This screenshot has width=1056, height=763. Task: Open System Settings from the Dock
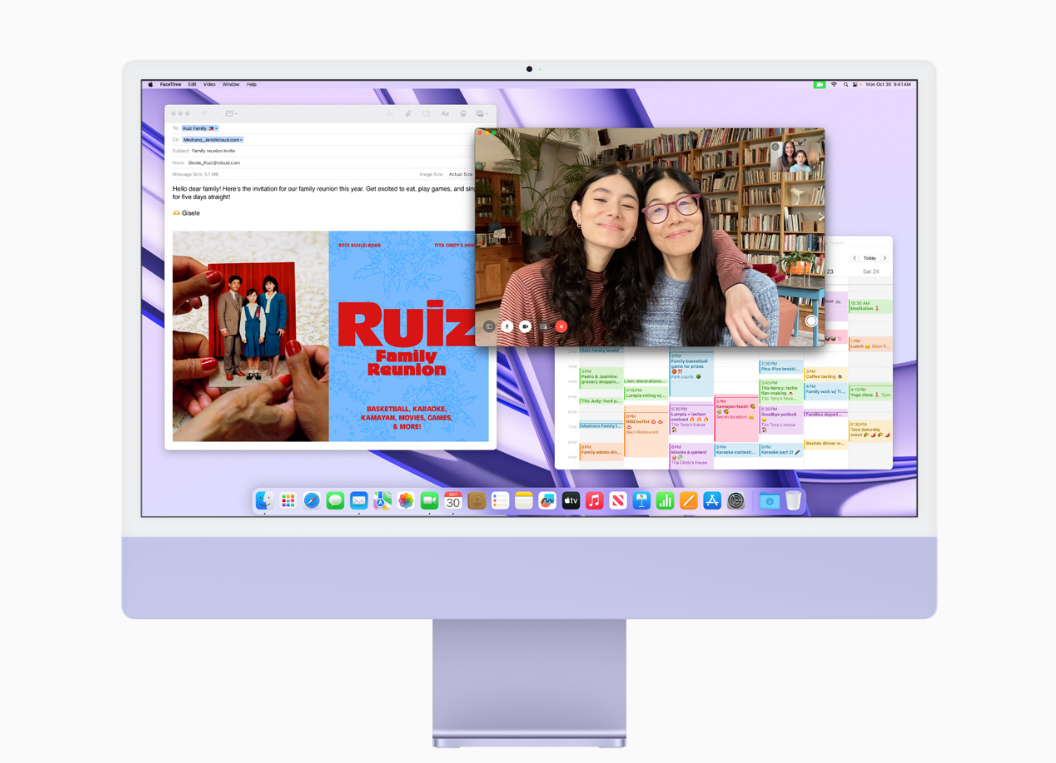click(x=736, y=500)
